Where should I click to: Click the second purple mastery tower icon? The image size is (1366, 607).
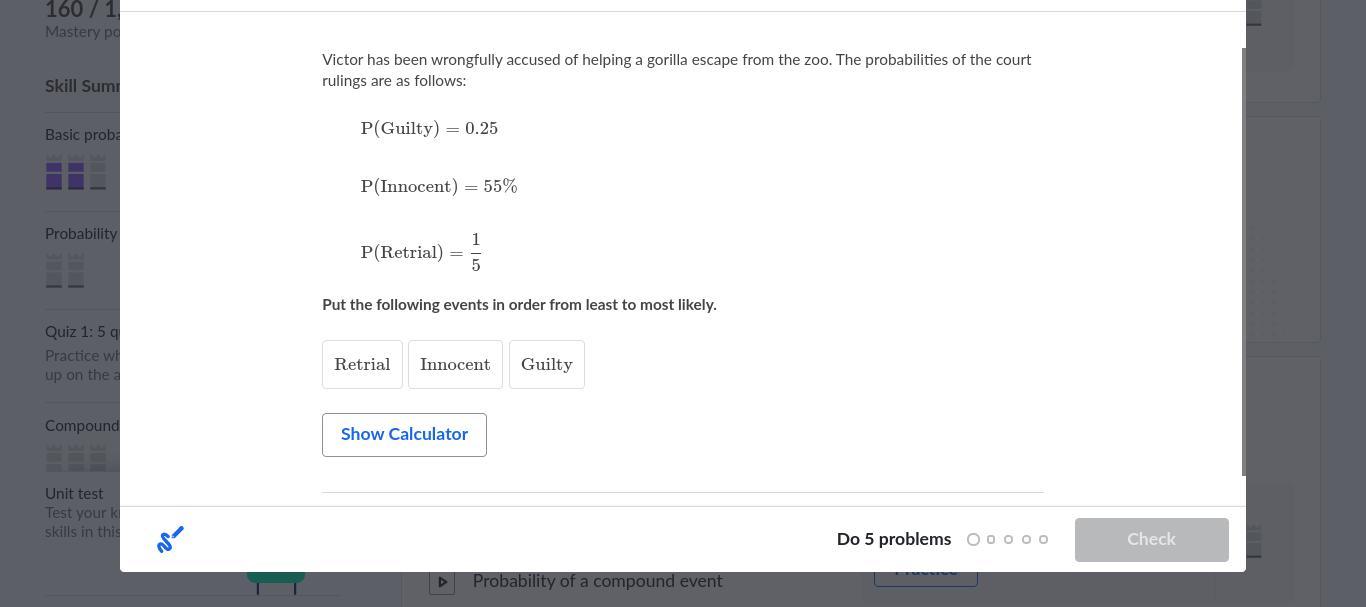76,175
